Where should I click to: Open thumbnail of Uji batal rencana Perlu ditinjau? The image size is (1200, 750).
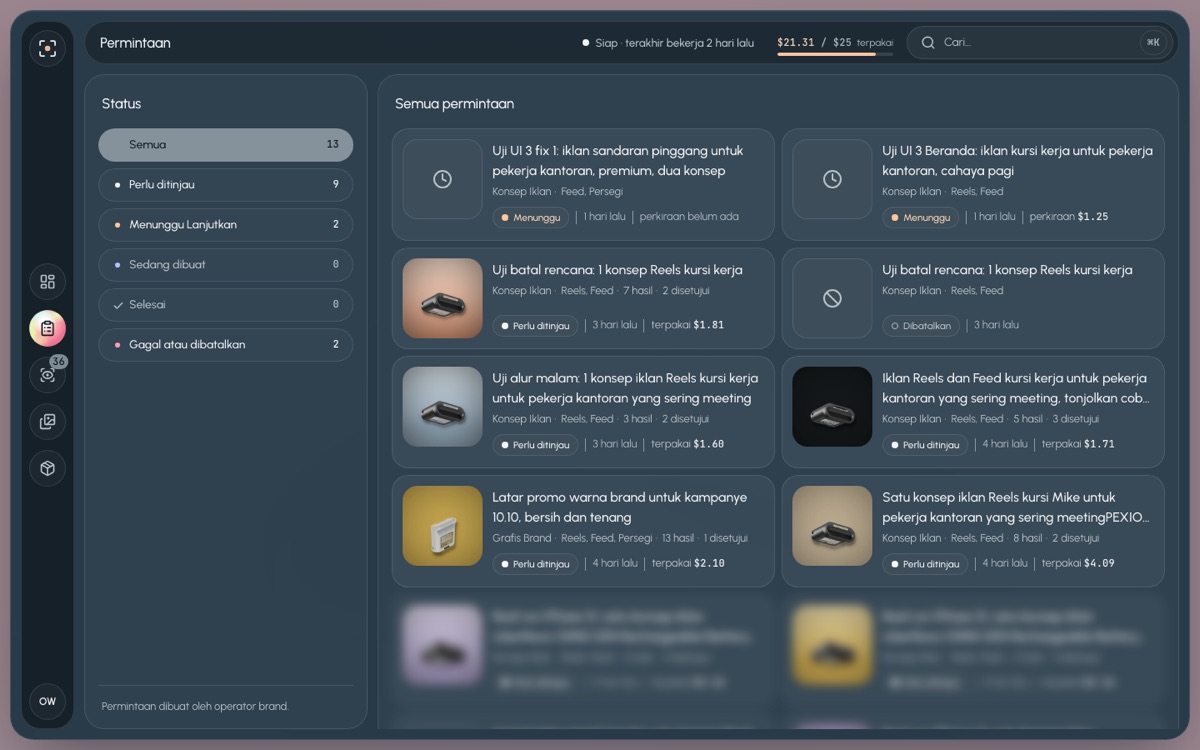click(442, 298)
